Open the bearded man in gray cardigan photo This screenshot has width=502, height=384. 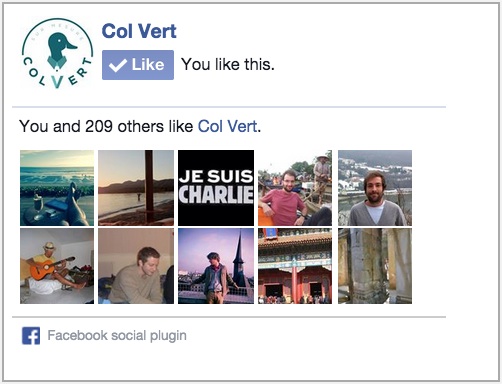coord(375,188)
